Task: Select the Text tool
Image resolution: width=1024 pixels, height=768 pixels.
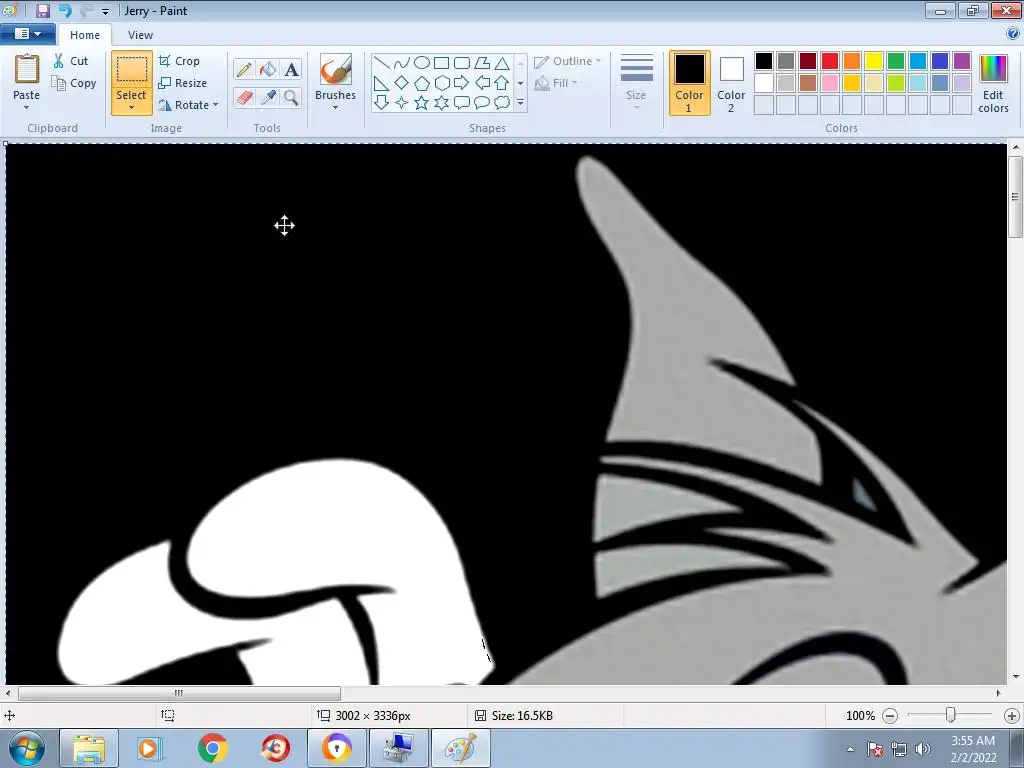Action: point(291,69)
